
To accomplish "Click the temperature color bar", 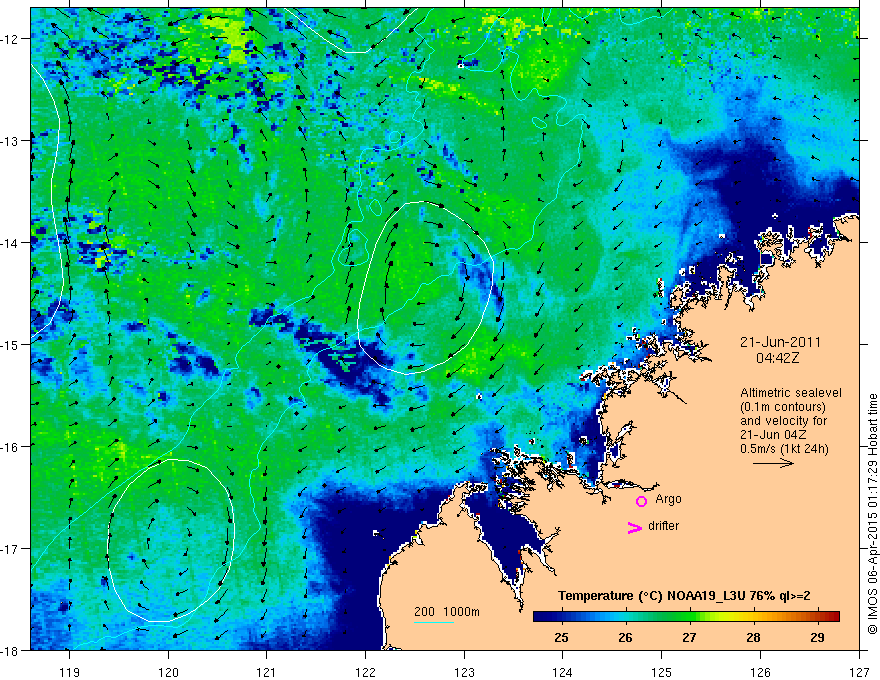I will pyautogui.click(x=686, y=617).
